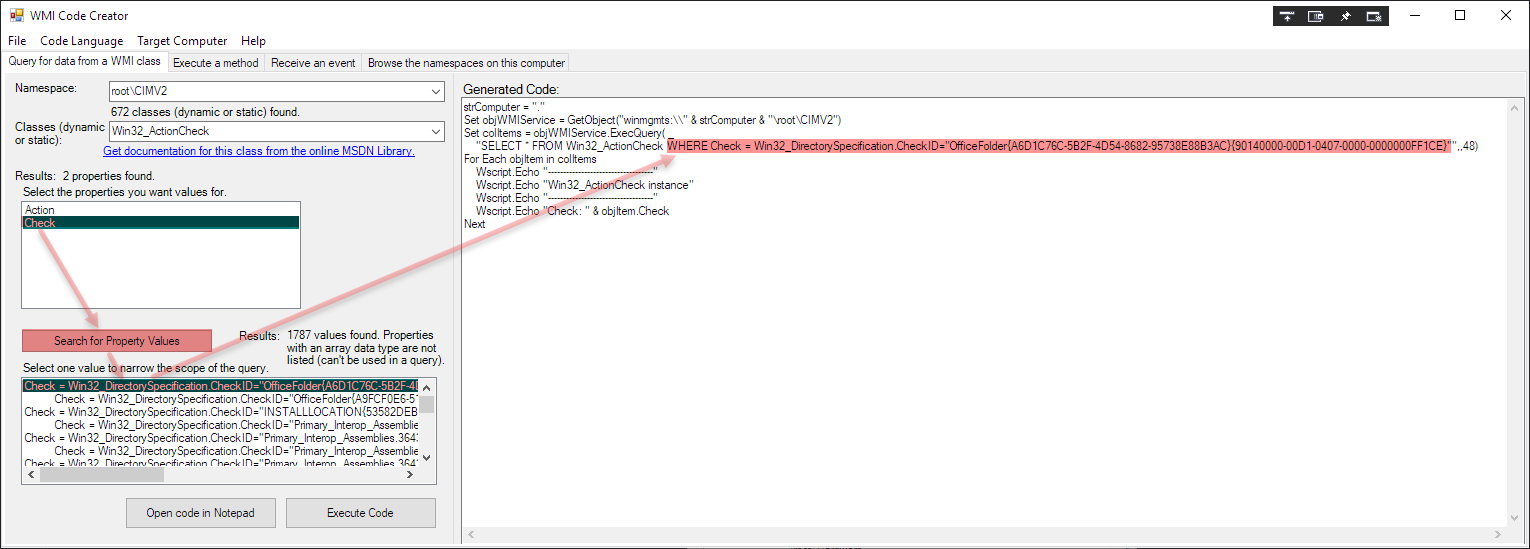
Task: Switch to the Execute a method tab
Action: click(216, 63)
